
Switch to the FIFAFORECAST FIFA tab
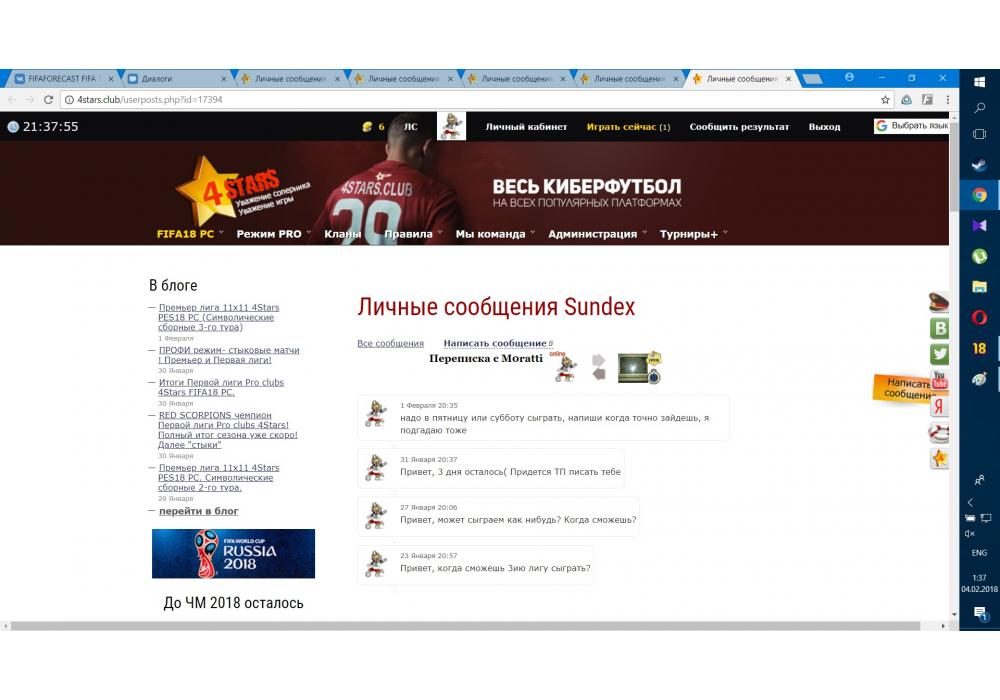tap(62, 78)
